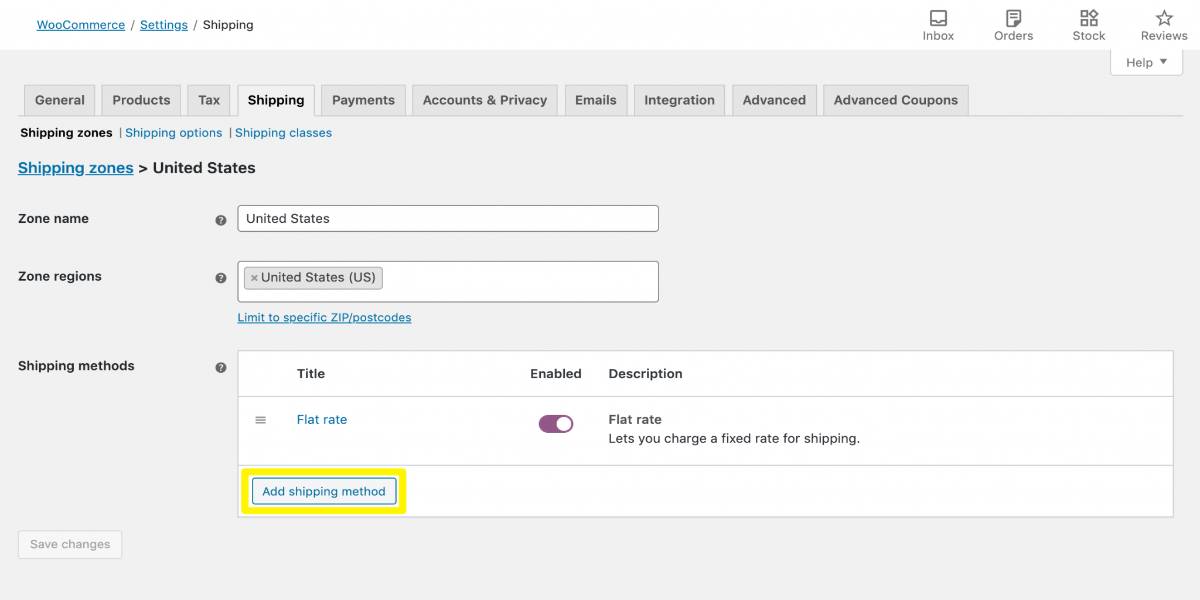This screenshot has width=1200, height=600.
Task: Open the Stock icon
Action: [1088, 19]
